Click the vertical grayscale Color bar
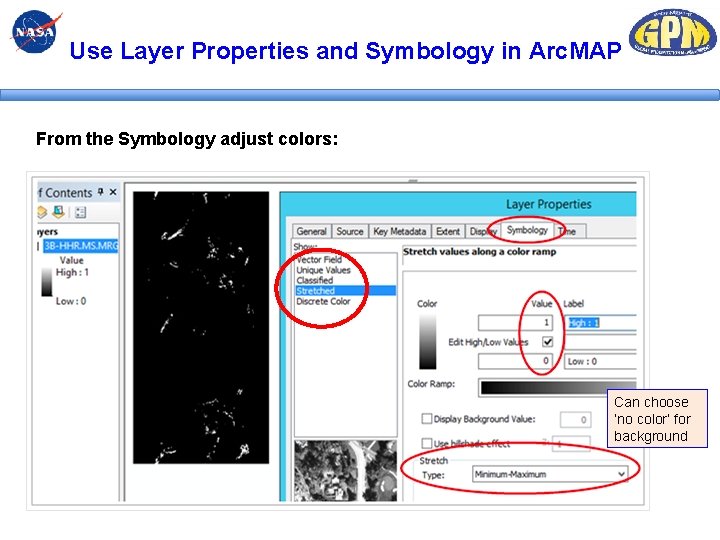The image size is (720, 540). pyautogui.click(x=428, y=342)
